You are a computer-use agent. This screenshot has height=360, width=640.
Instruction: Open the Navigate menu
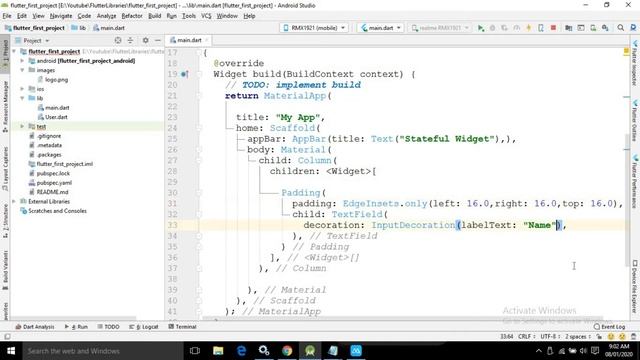(61, 16)
